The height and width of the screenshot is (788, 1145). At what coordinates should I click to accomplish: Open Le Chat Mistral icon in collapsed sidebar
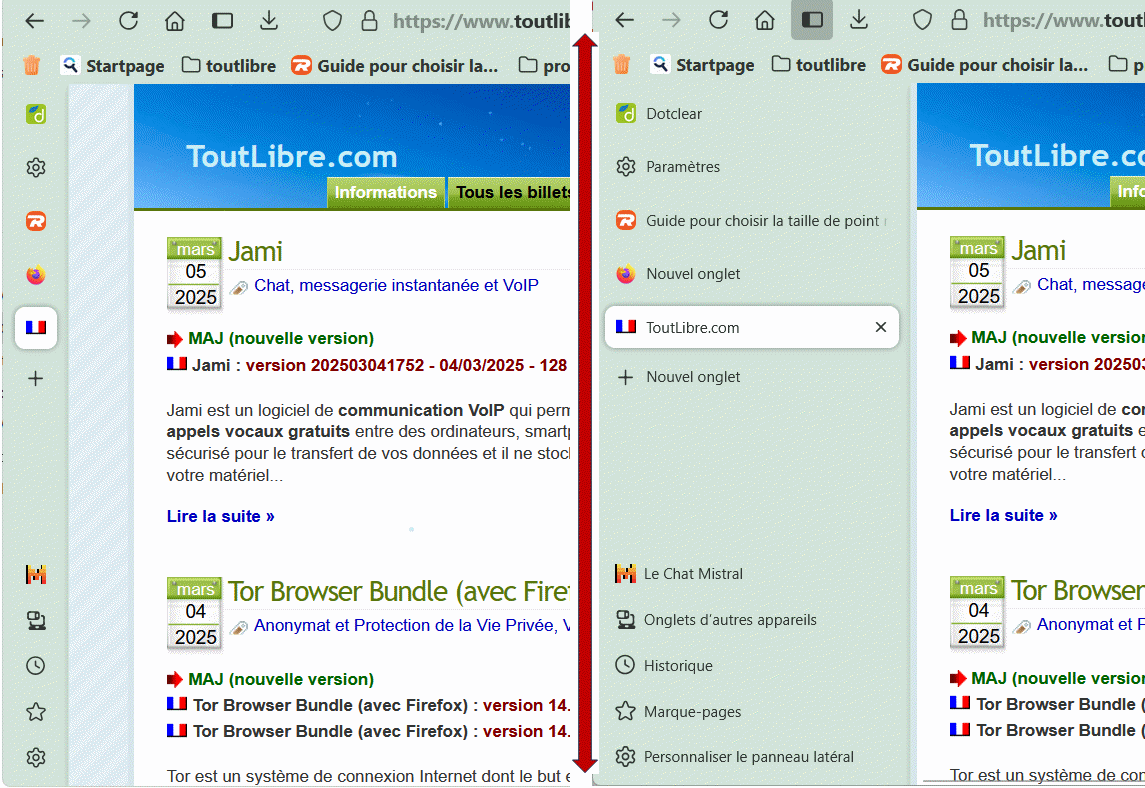coord(36,575)
